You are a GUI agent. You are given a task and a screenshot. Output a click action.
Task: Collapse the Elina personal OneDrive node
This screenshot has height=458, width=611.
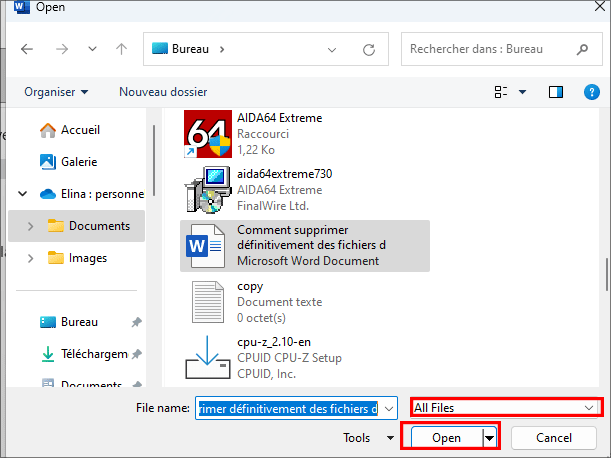[23, 194]
